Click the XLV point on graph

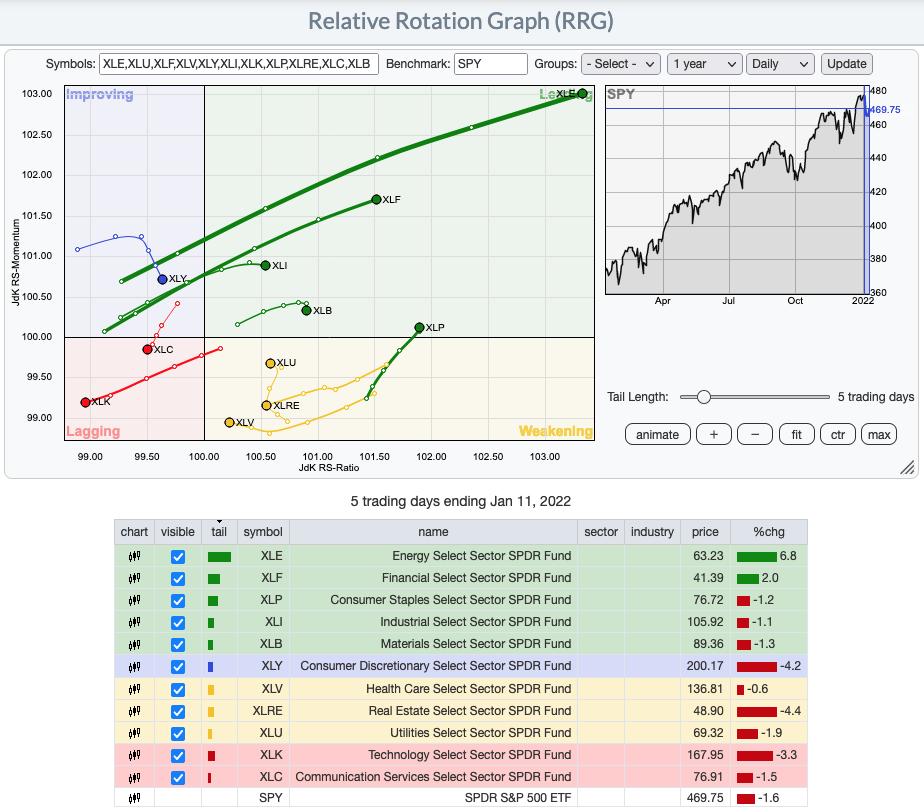(229, 422)
